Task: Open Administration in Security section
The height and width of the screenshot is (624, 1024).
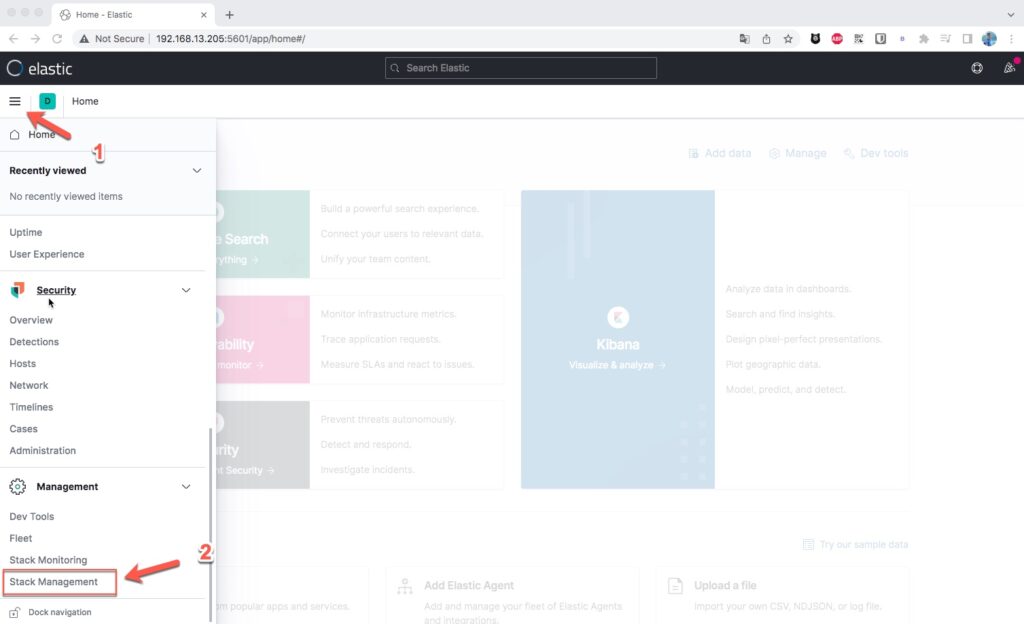Action: (42, 450)
